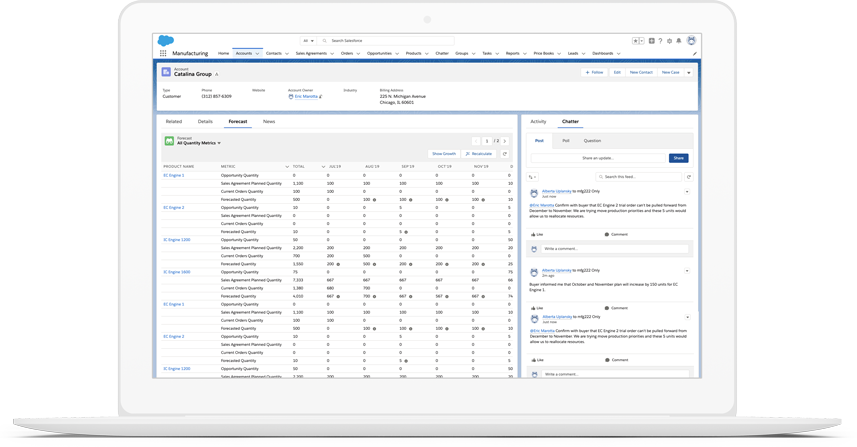Click the first Write a comment field
The width and height of the screenshot is (857, 447).
[x=615, y=249]
